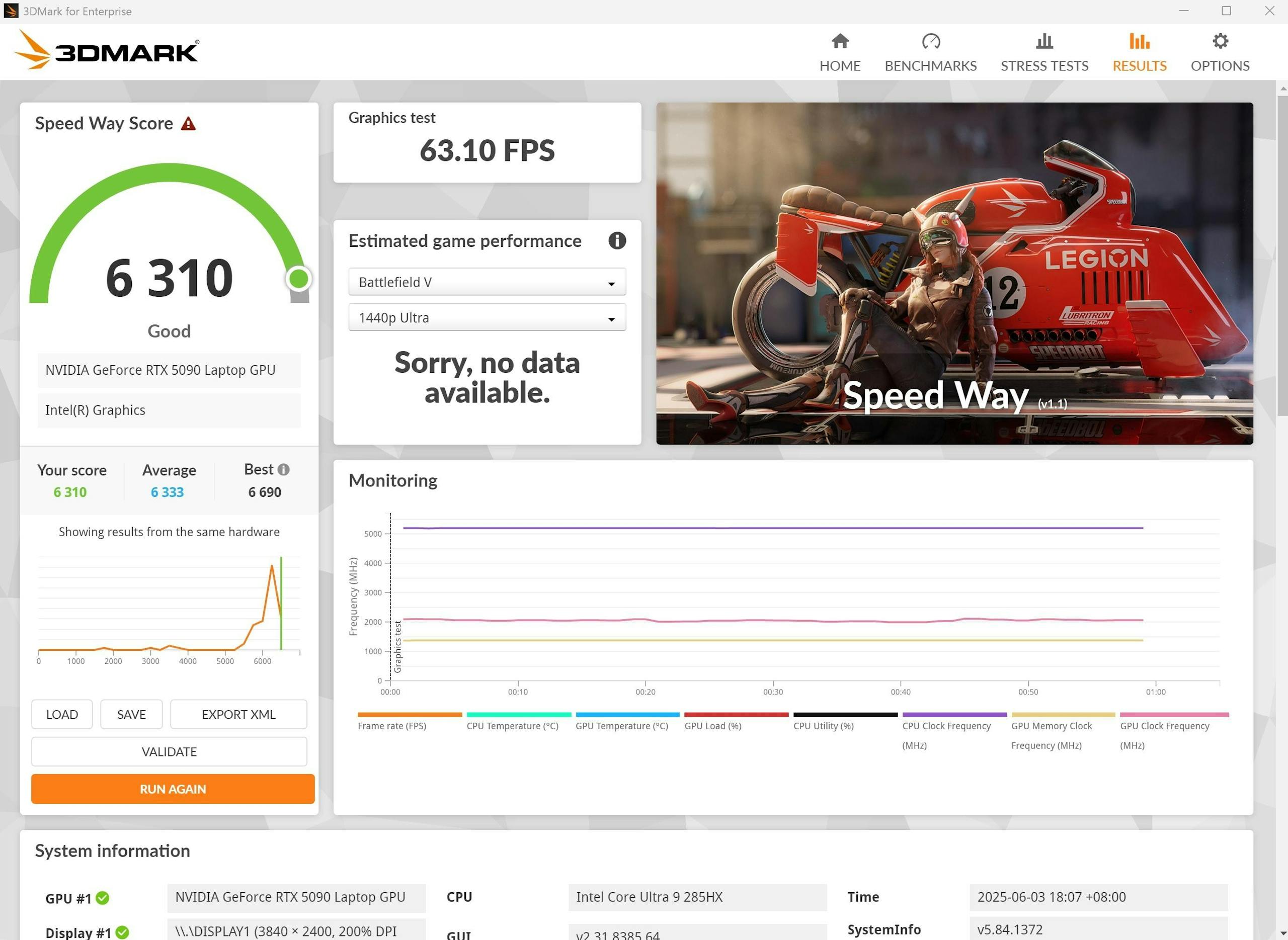Click the Best score info icon
Screen dimensions: 1288x940
[x=283, y=469]
